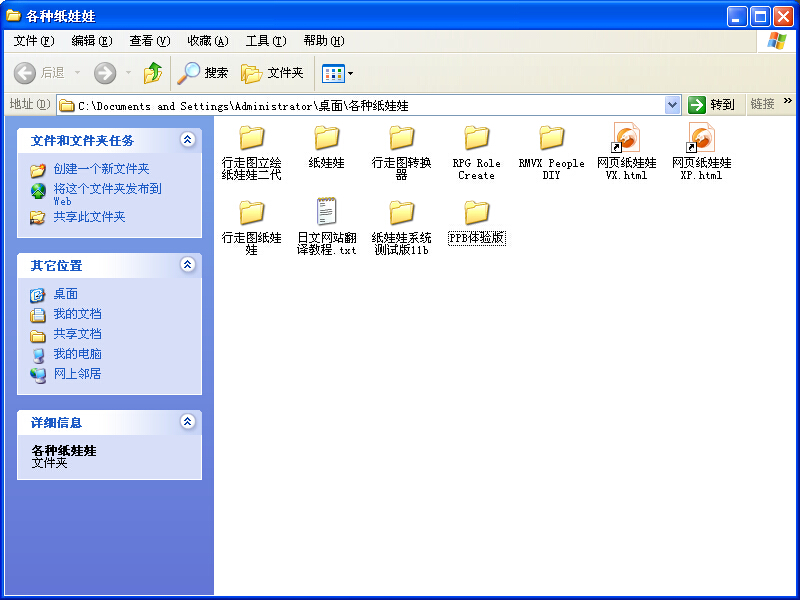Click the Back (后退) arrow icon
800x600 pixels.
click(24, 73)
